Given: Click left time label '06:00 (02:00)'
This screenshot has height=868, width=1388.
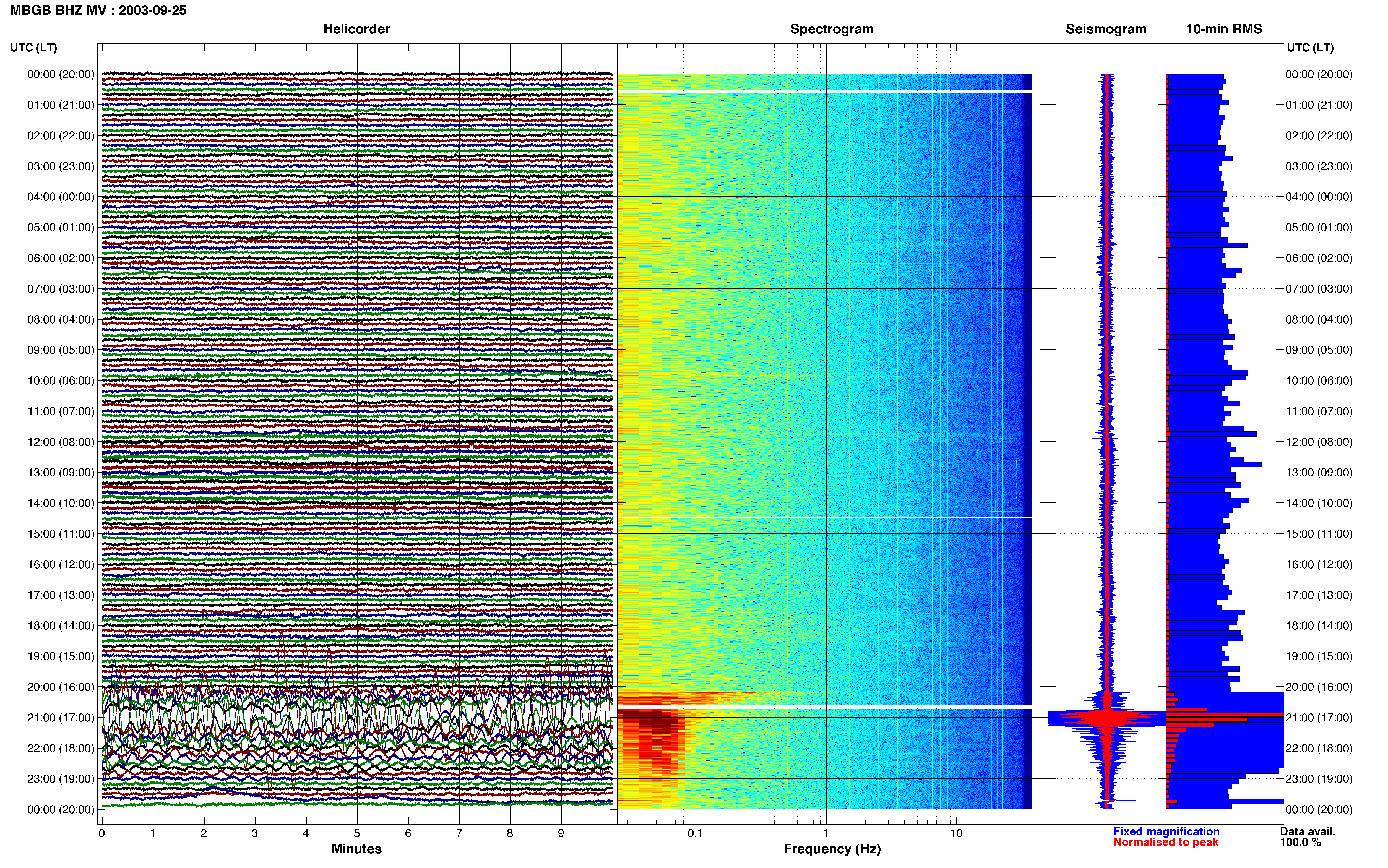Looking at the screenshot, I should tap(61, 258).
